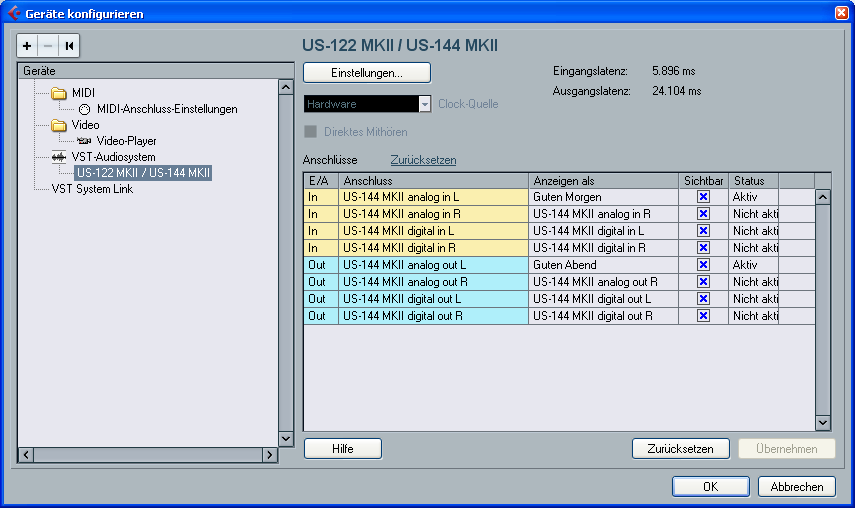Open the Hardware Clock-Quelle dropdown
Screen dimensions: 855x508
click(367, 104)
